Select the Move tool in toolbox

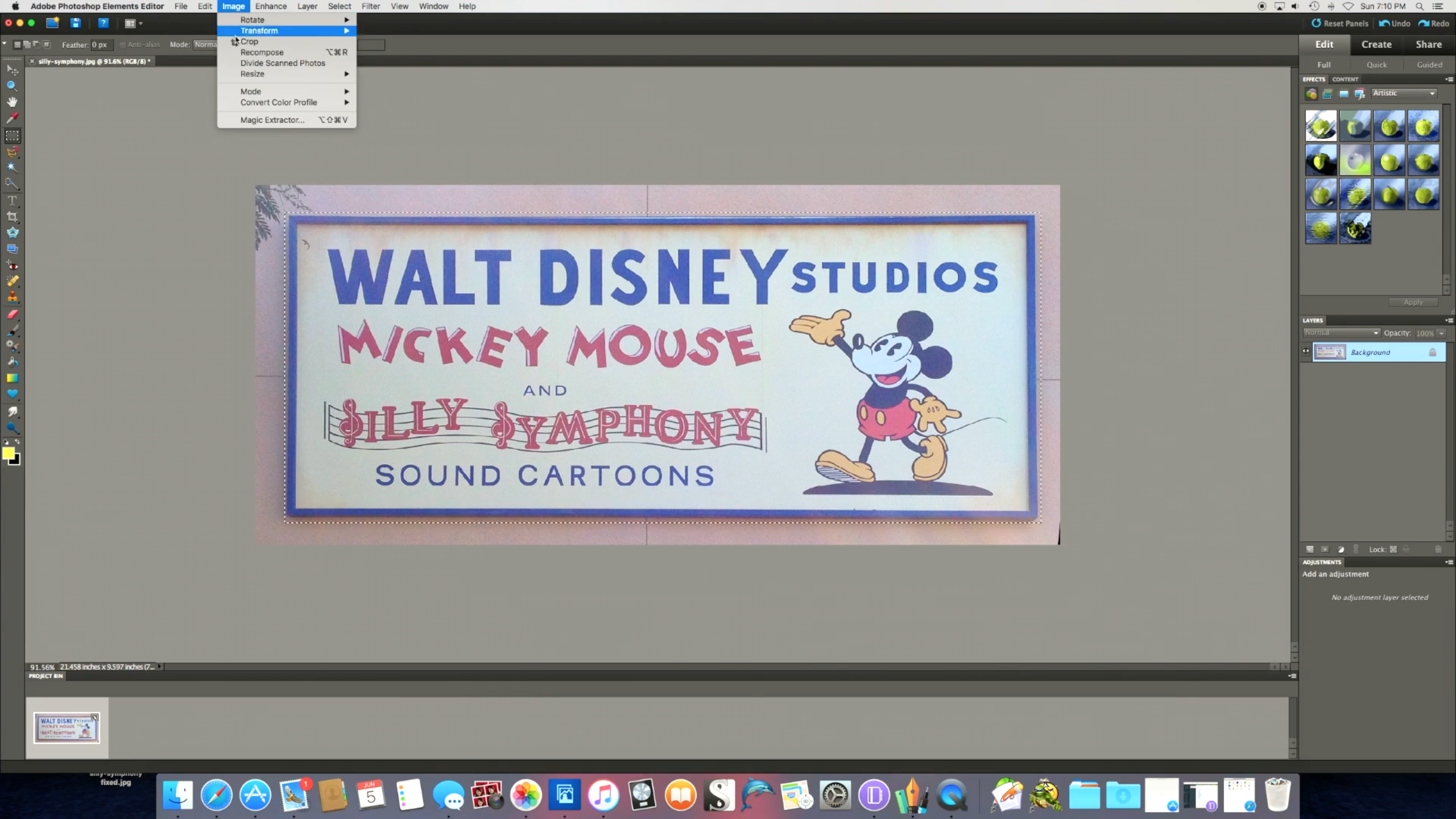point(12,69)
